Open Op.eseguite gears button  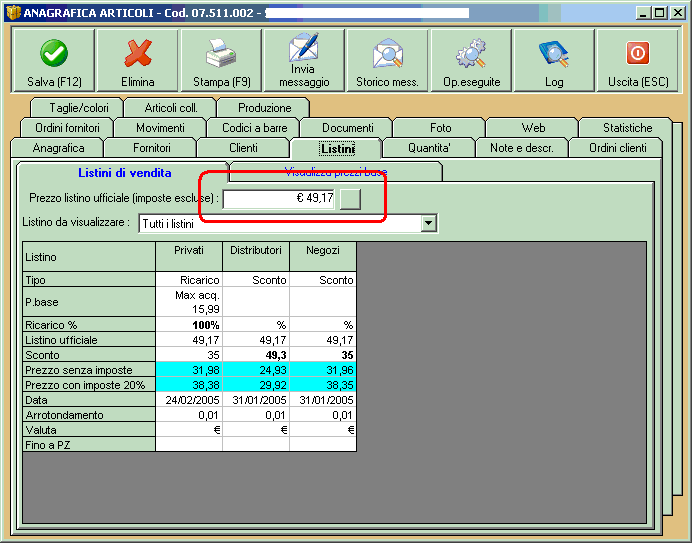coord(471,60)
